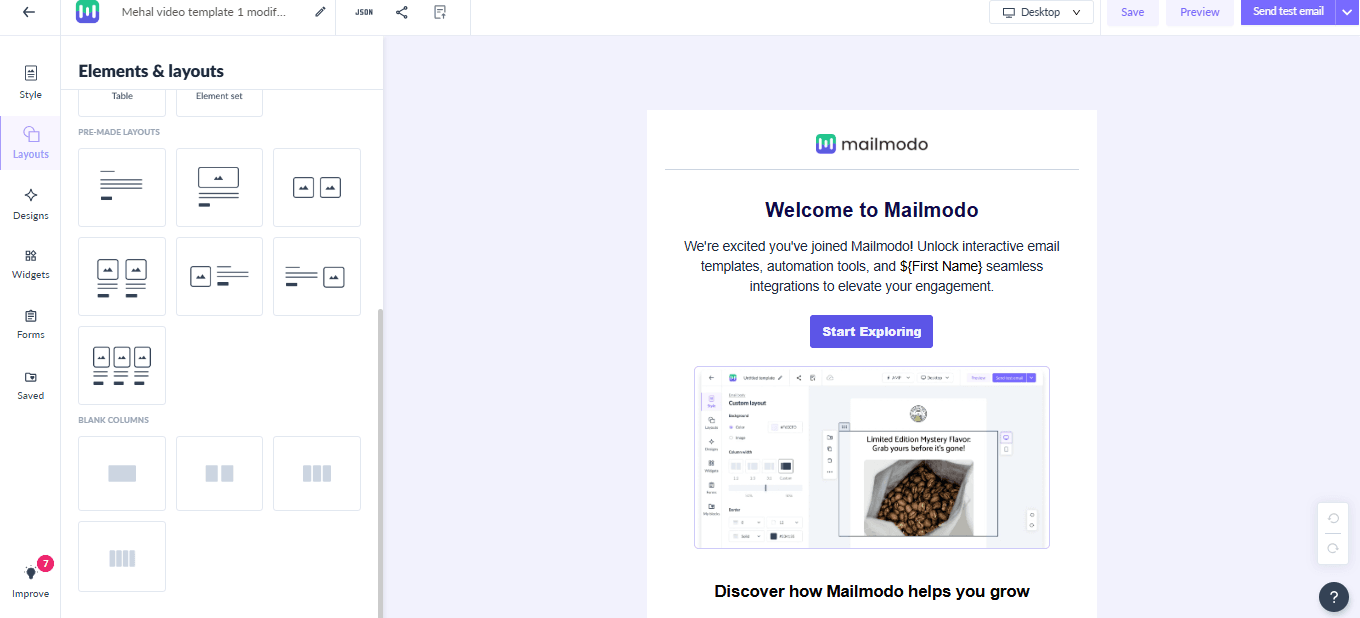Add three blank columns
Viewport: 1360px width, 618px height.
[x=316, y=473]
